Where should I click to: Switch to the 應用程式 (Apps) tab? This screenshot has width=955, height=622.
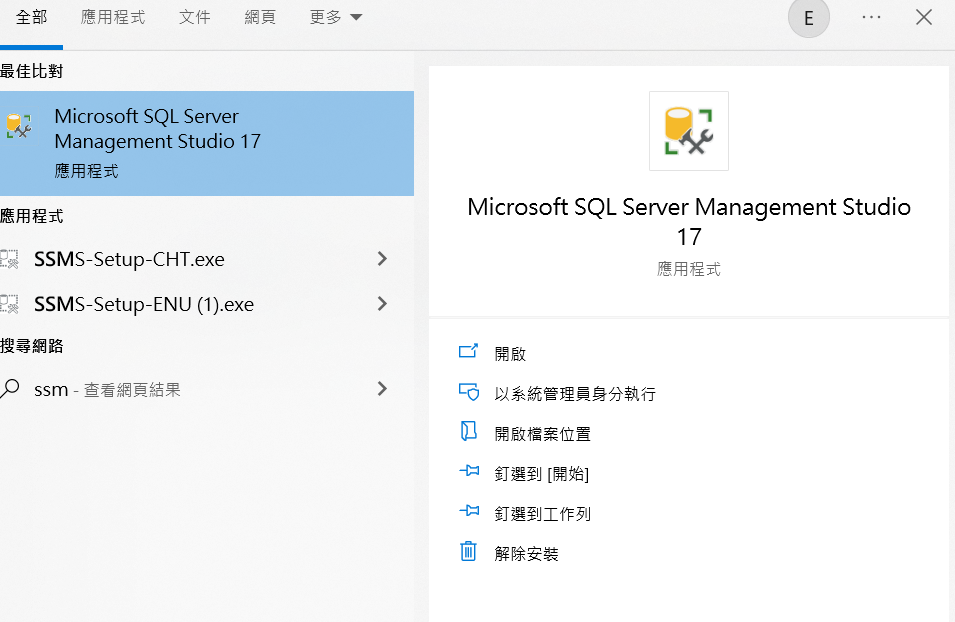(113, 17)
